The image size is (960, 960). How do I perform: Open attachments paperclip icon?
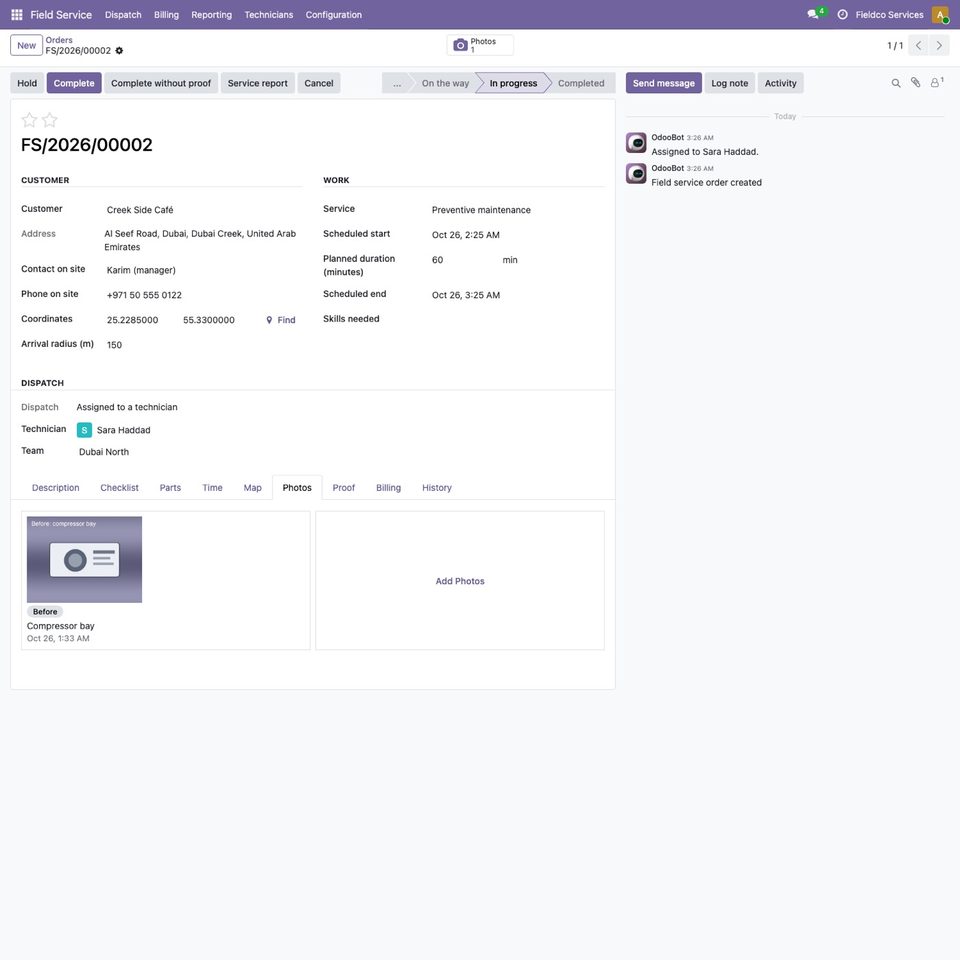(x=915, y=83)
